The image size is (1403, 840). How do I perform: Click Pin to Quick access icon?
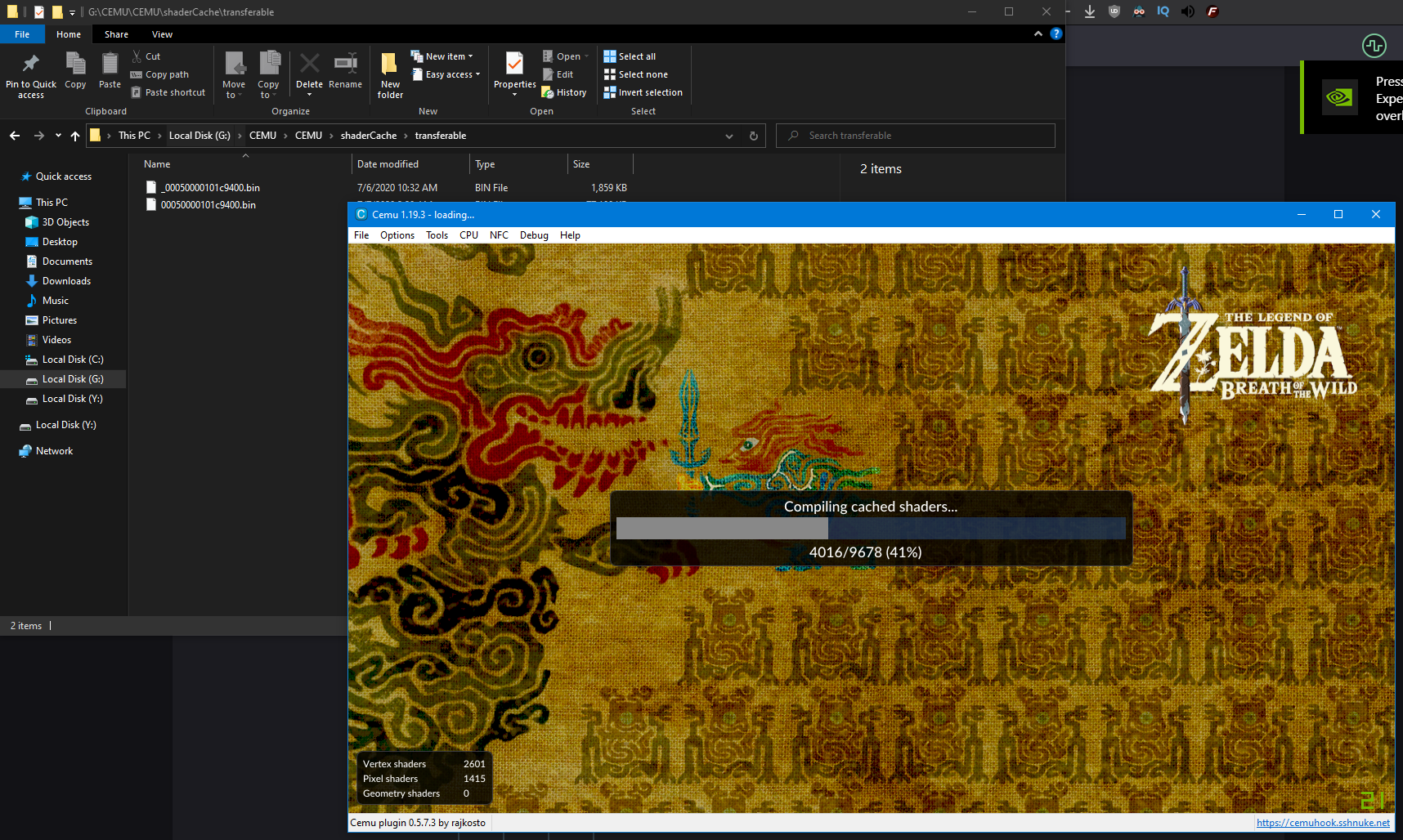[x=31, y=64]
